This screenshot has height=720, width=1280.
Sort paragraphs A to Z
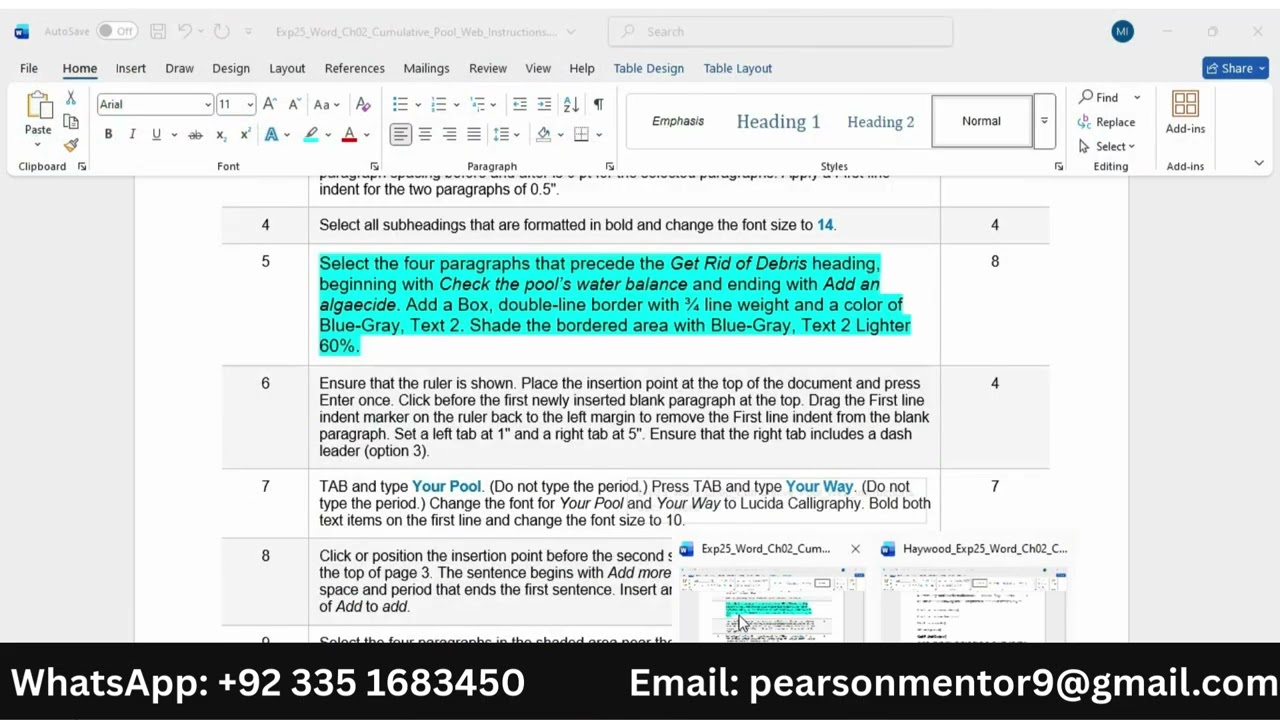(x=571, y=104)
